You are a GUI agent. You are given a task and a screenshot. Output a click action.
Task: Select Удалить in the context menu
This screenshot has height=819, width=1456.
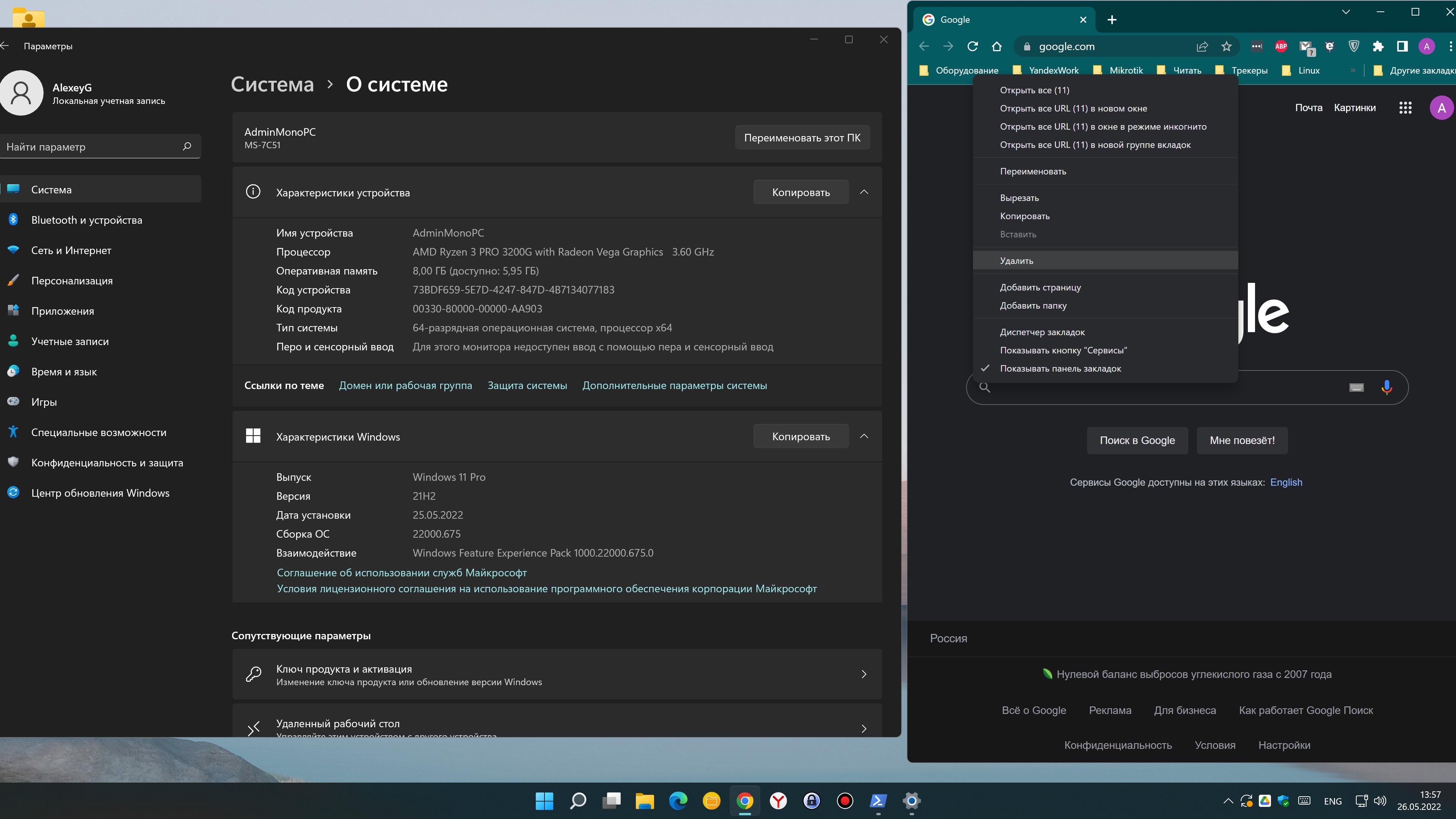pos(1016,260)
